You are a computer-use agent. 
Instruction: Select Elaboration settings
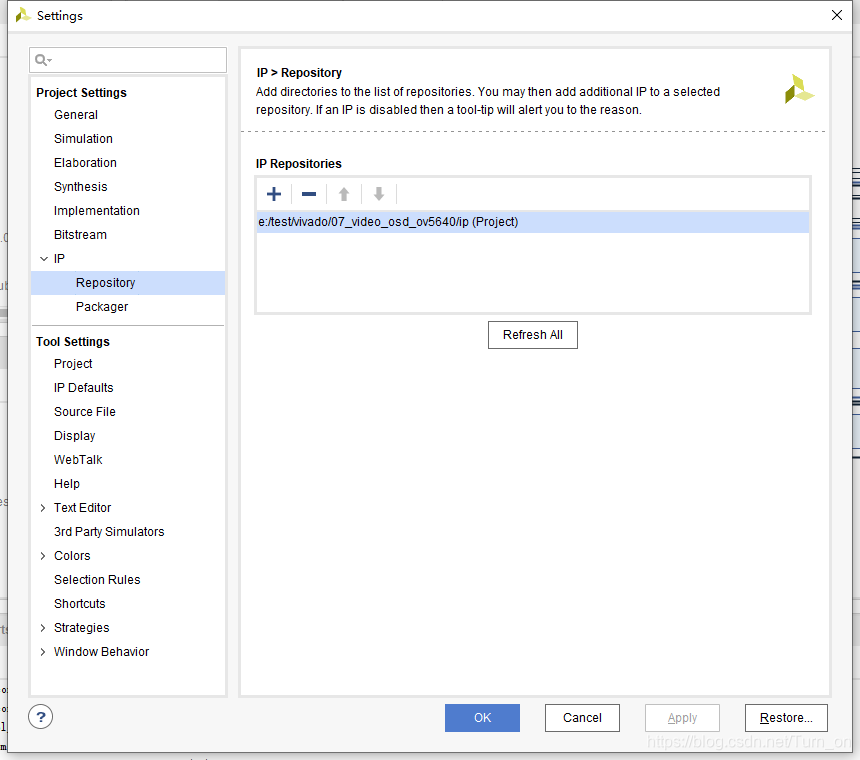tap(85, 163)
